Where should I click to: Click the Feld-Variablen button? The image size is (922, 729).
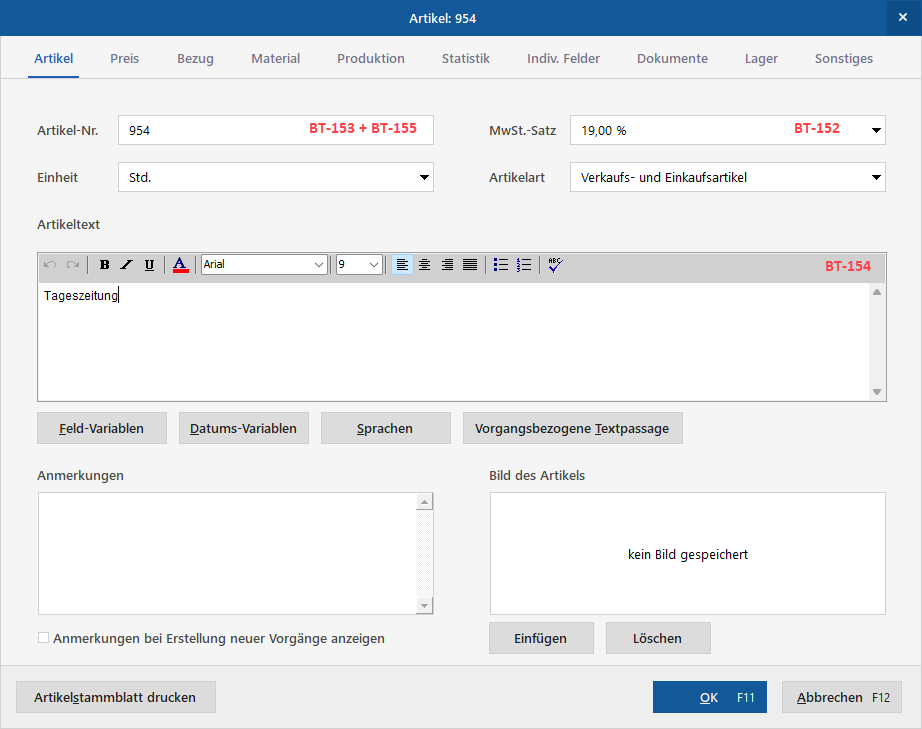pyautogui.click(x=102, y=428)
